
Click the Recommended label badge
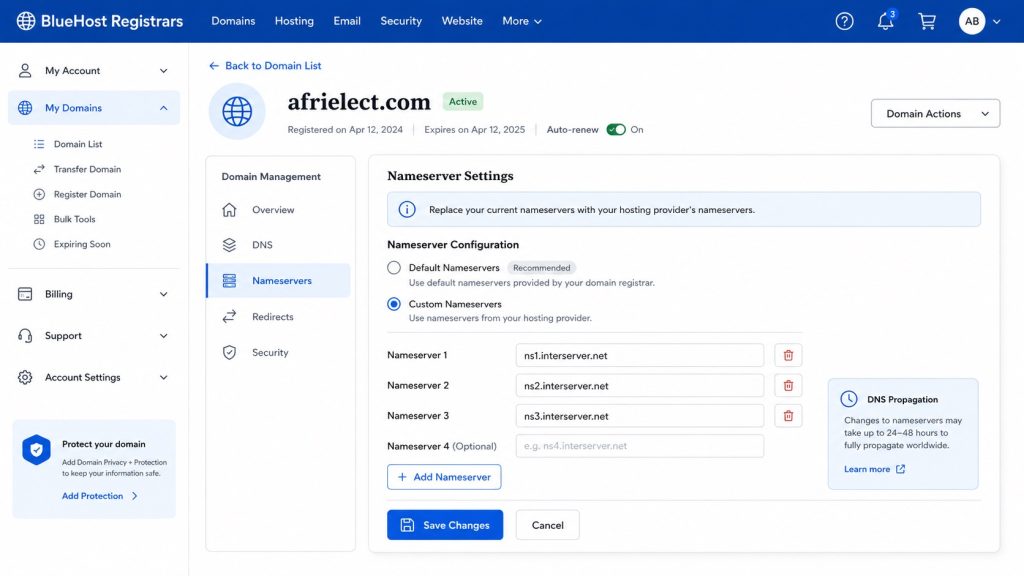pos(541,268)
